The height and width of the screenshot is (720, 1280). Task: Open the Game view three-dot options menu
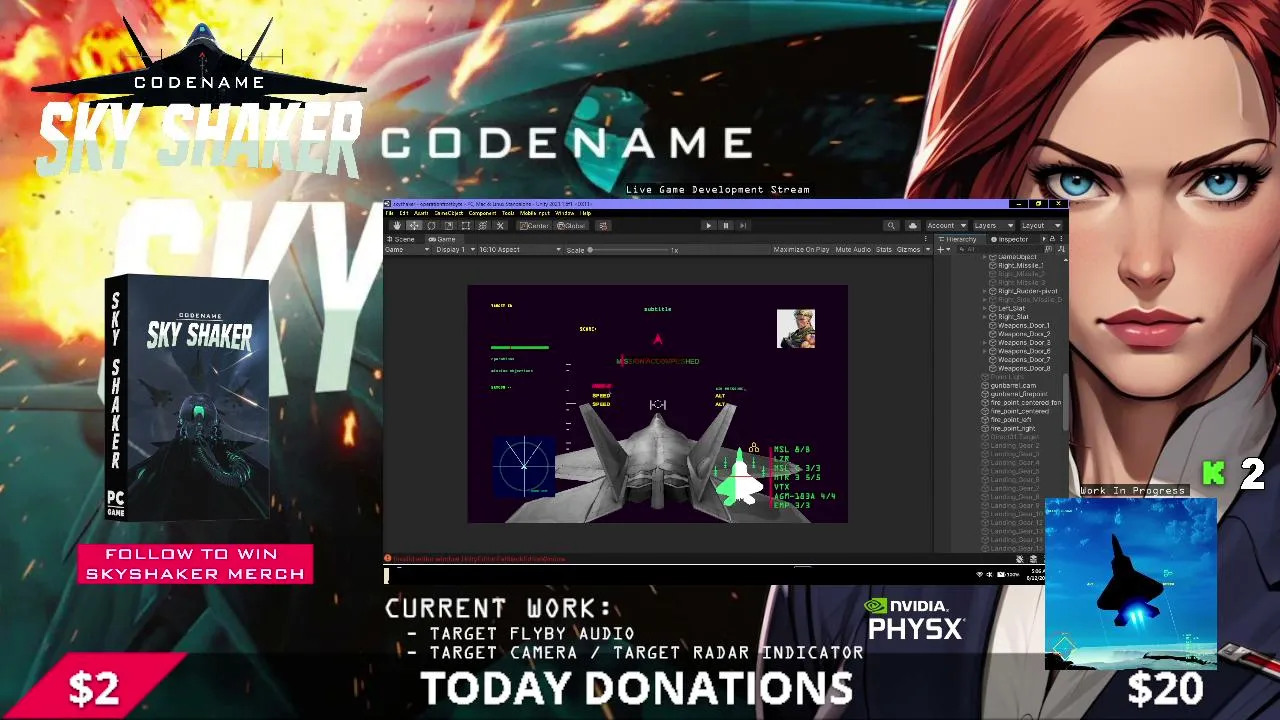tap(928, 239)
